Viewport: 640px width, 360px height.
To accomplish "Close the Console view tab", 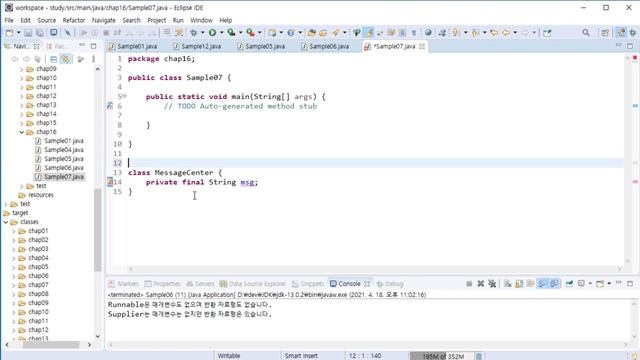I will point(367,284).
